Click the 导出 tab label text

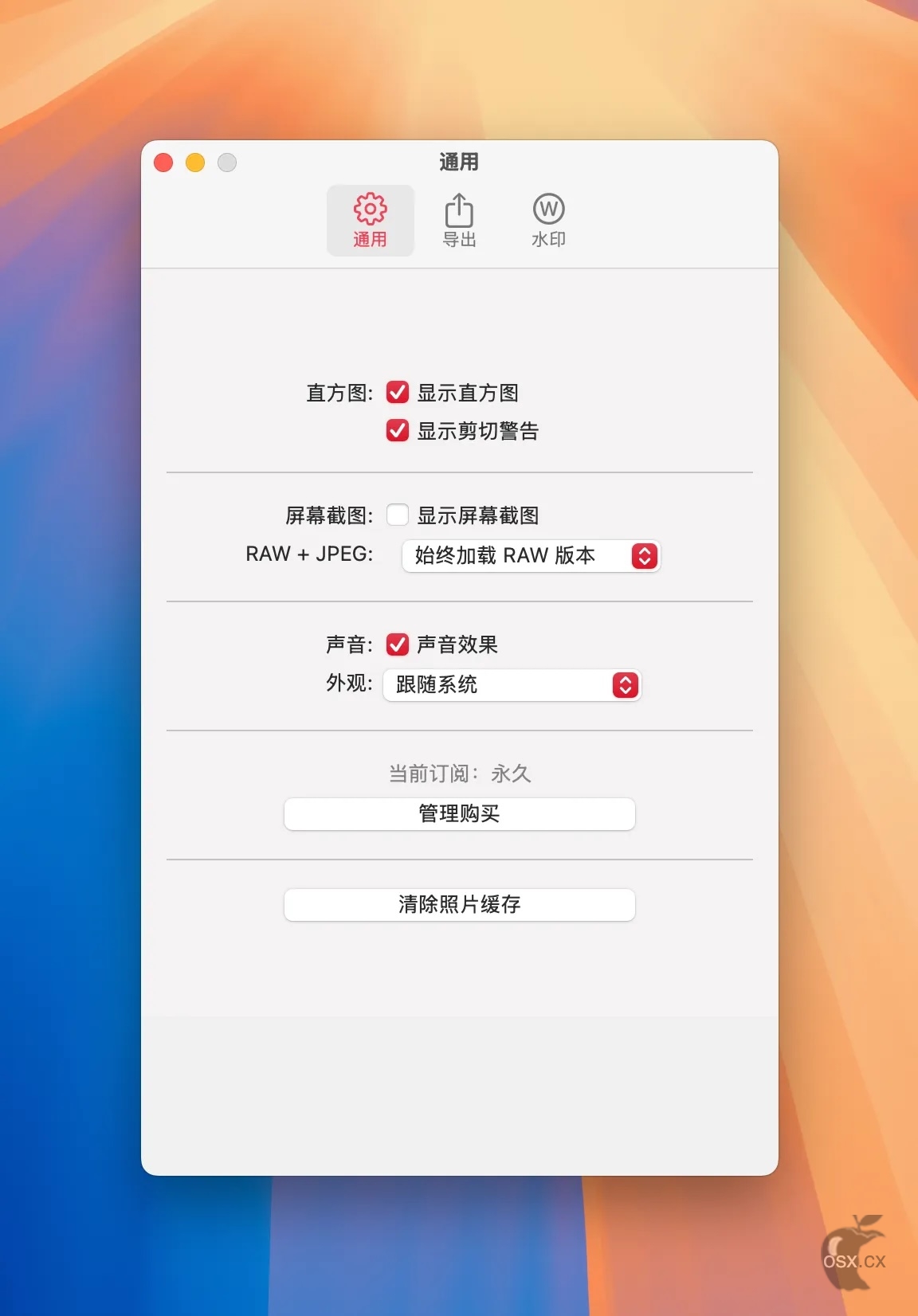(460, 239)
